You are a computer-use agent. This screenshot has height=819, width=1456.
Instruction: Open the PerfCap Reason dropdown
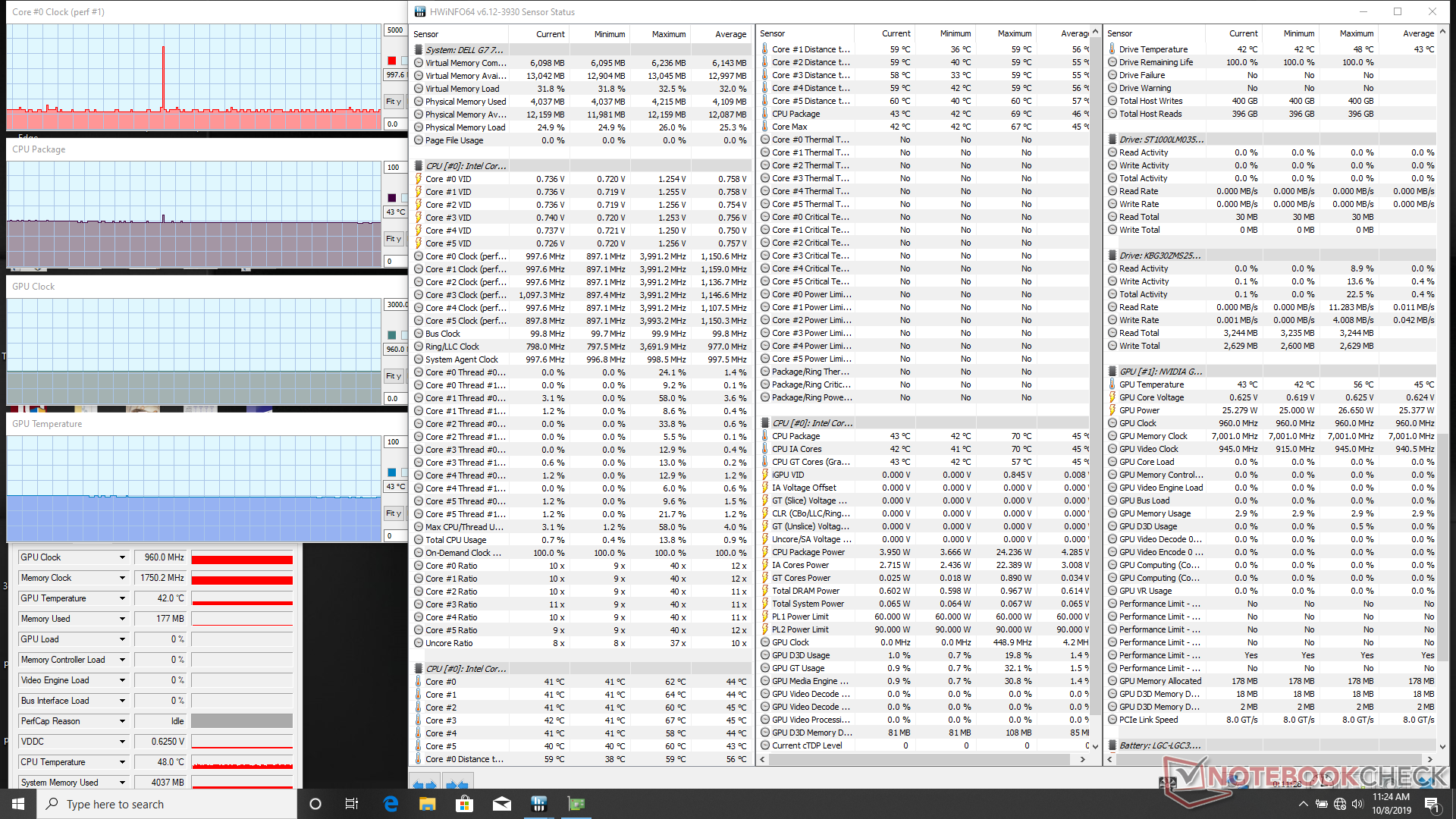tap(122, 721)
